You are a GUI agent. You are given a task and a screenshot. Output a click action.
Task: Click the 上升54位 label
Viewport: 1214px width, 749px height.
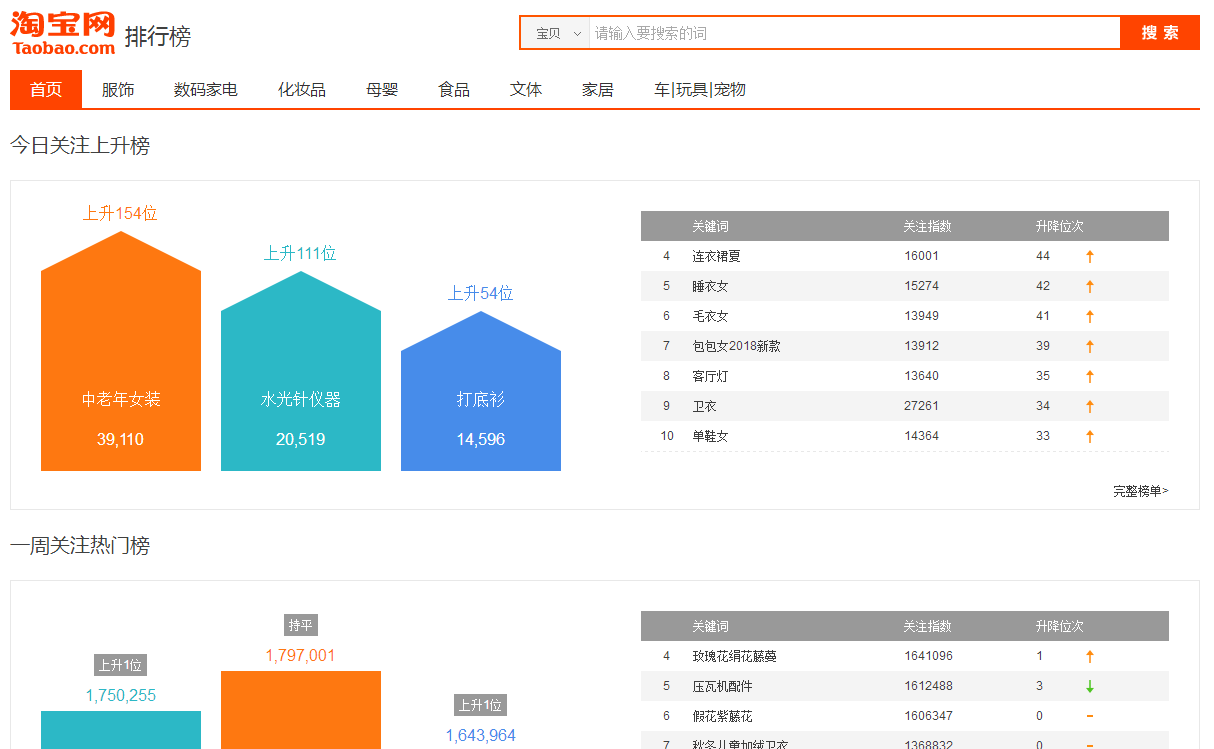pyautogui.click(x=481, y=293)
